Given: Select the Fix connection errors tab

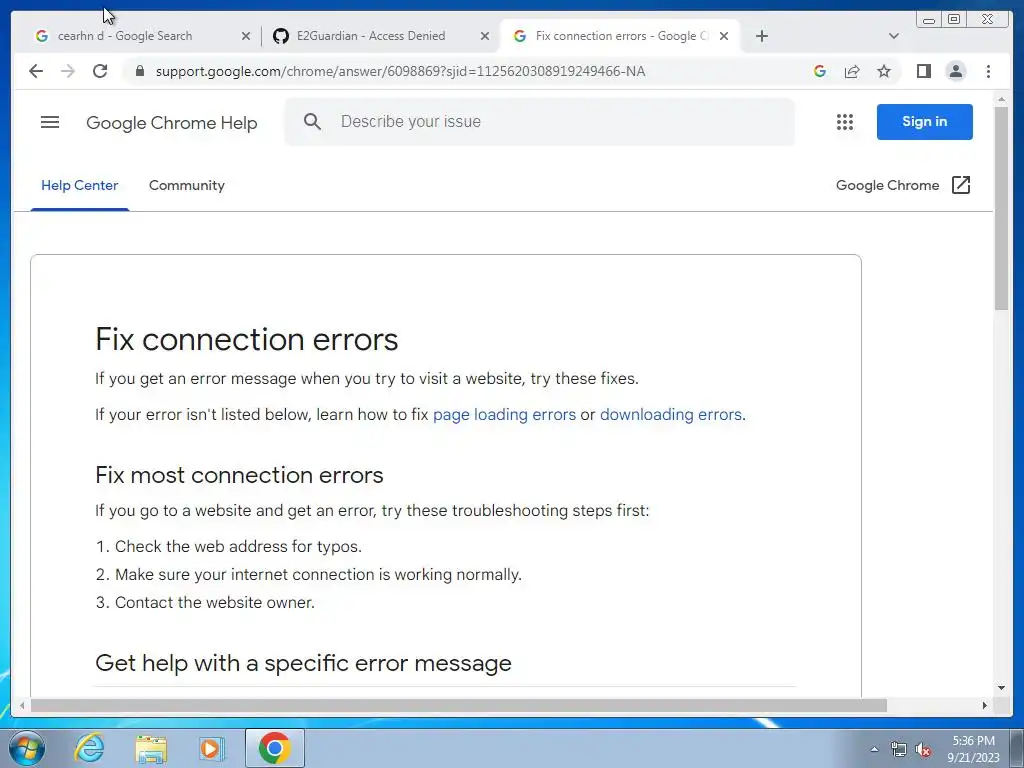Looking at the screenshot, I should click(x=620, y=36).
